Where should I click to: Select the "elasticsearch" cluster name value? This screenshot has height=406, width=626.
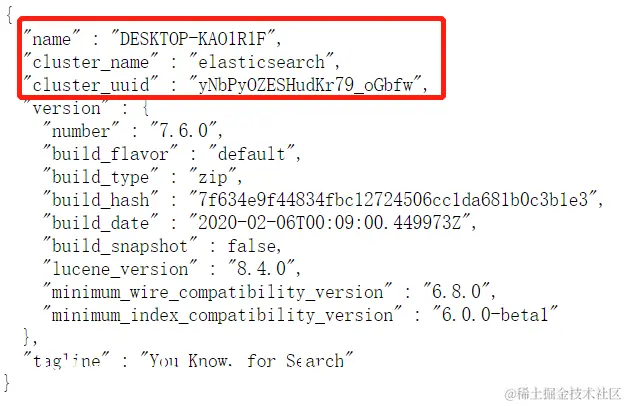click(x=261, y=62)
